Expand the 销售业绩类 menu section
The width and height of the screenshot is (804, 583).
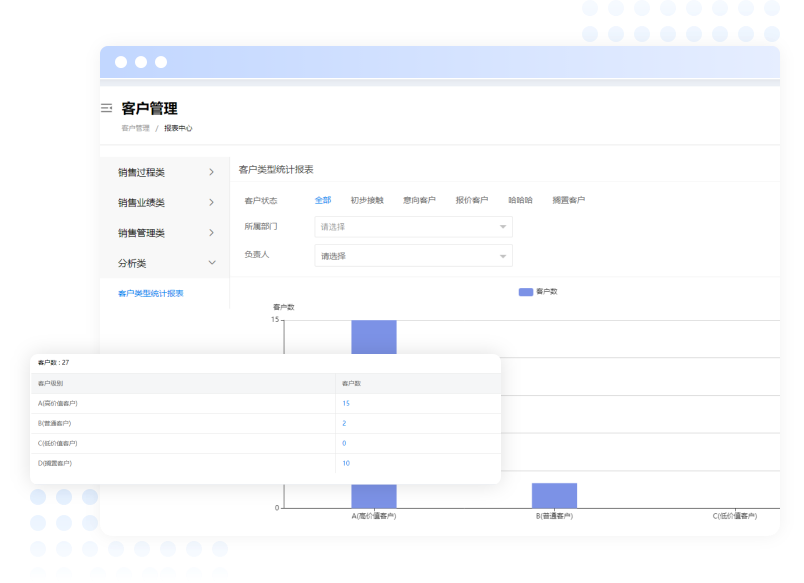tap(165, 202)
